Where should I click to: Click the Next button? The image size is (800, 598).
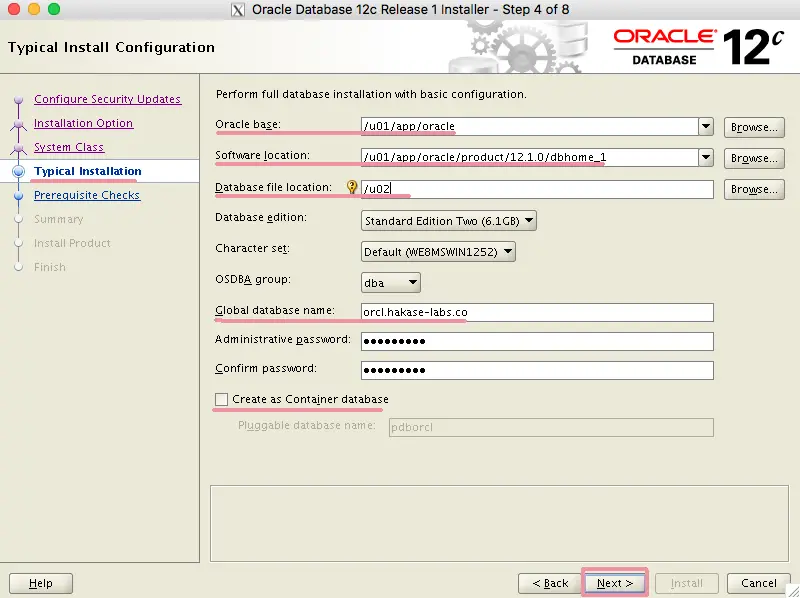click(615, 583)
